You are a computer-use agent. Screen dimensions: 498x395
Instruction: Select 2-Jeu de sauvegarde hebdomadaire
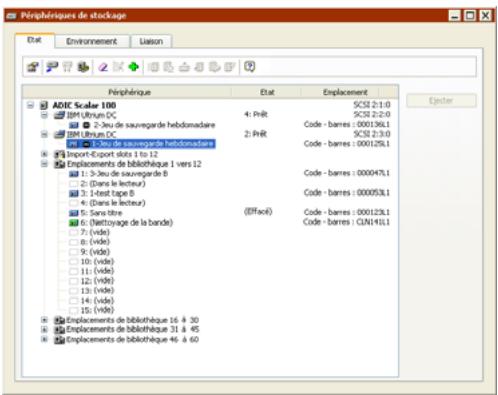(154, 125)
